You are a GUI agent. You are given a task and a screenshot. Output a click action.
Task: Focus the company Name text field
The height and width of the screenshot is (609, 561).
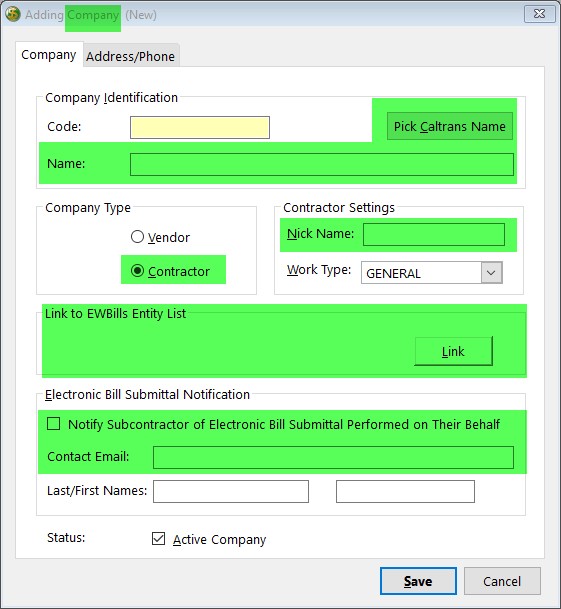[x=322, y=164]
